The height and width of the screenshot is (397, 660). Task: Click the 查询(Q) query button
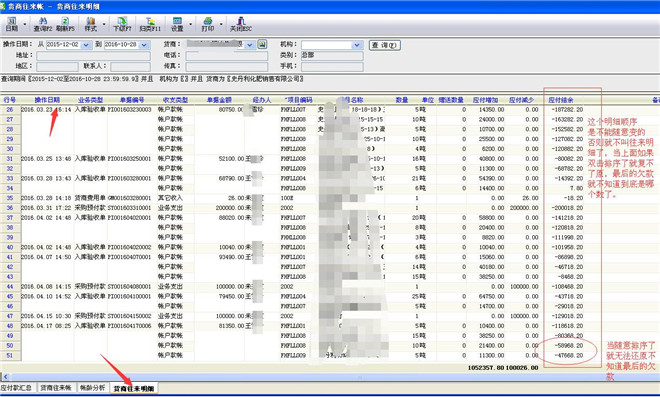click(385, 45)
